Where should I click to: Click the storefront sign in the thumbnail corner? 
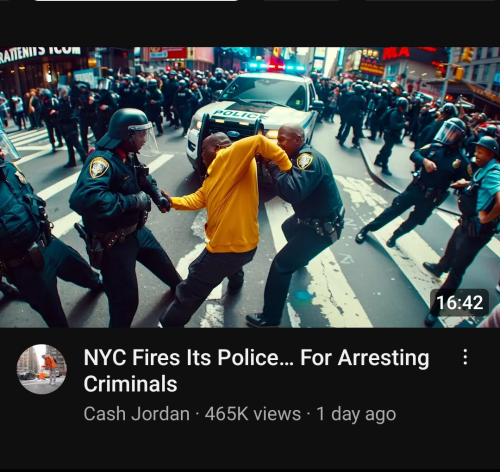[x=40, y=53]
